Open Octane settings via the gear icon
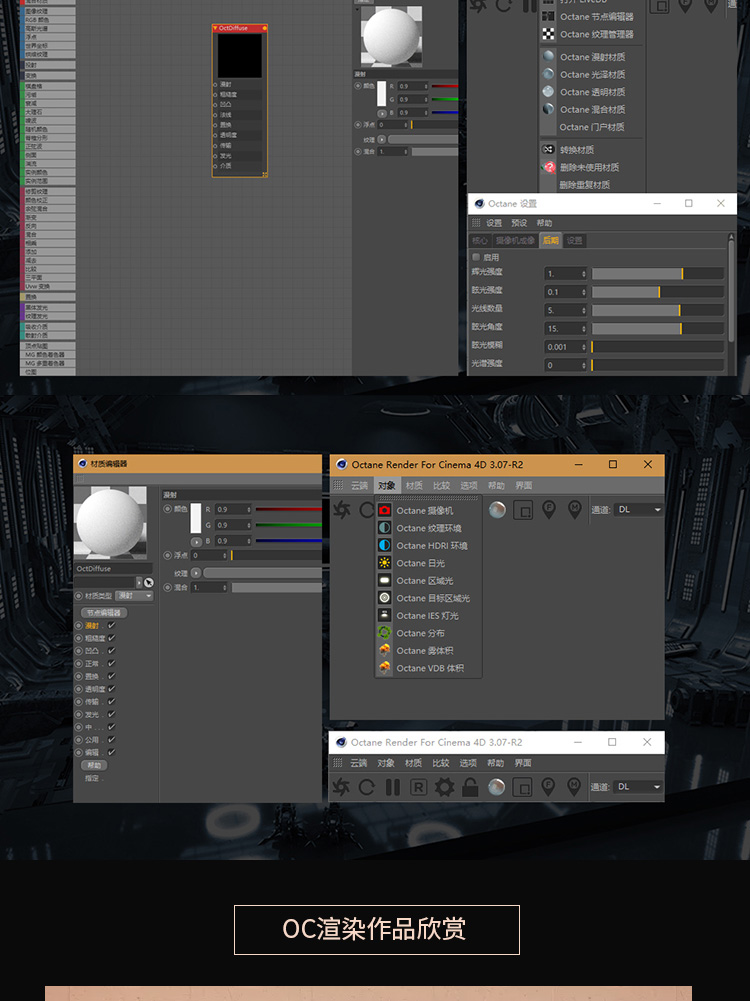The height and width of the screenshot is (1001, 750). click(x=444, y=787)
